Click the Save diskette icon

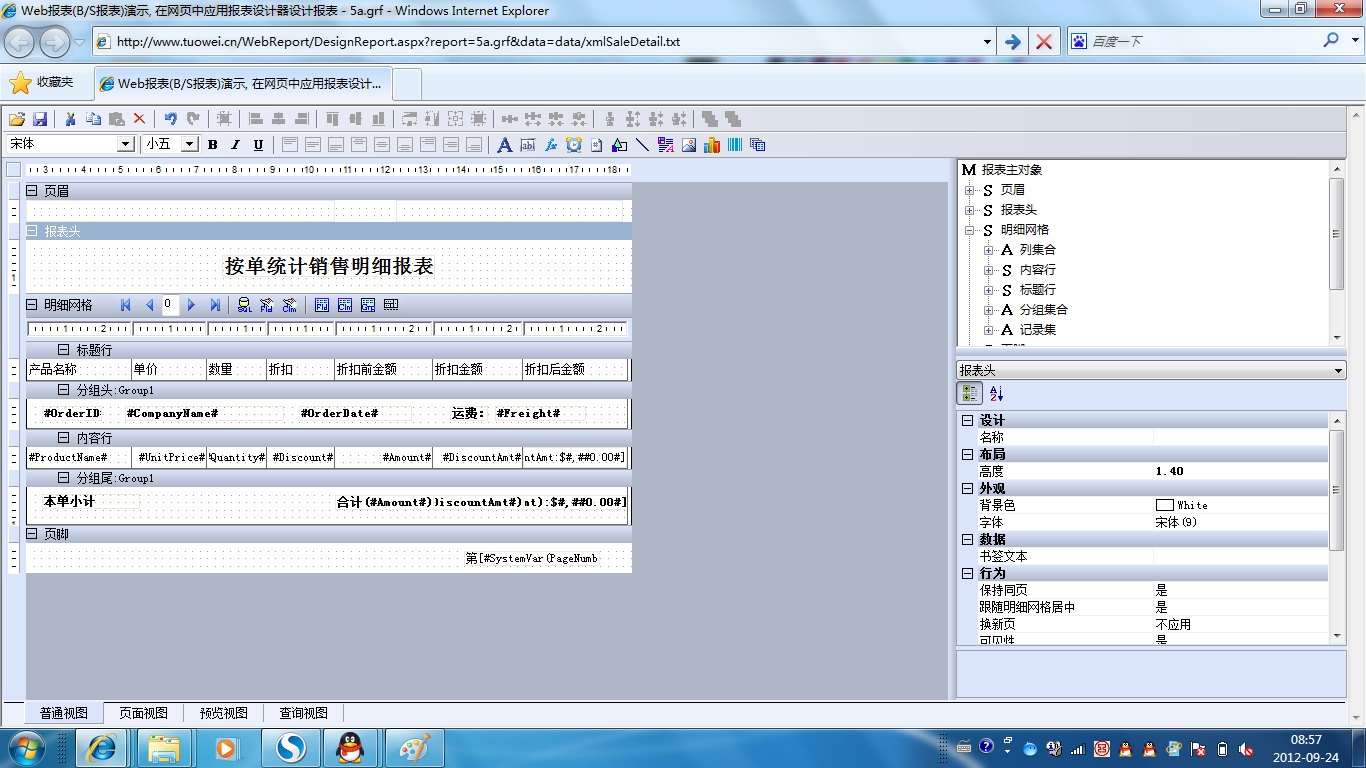tap(41, 118)
